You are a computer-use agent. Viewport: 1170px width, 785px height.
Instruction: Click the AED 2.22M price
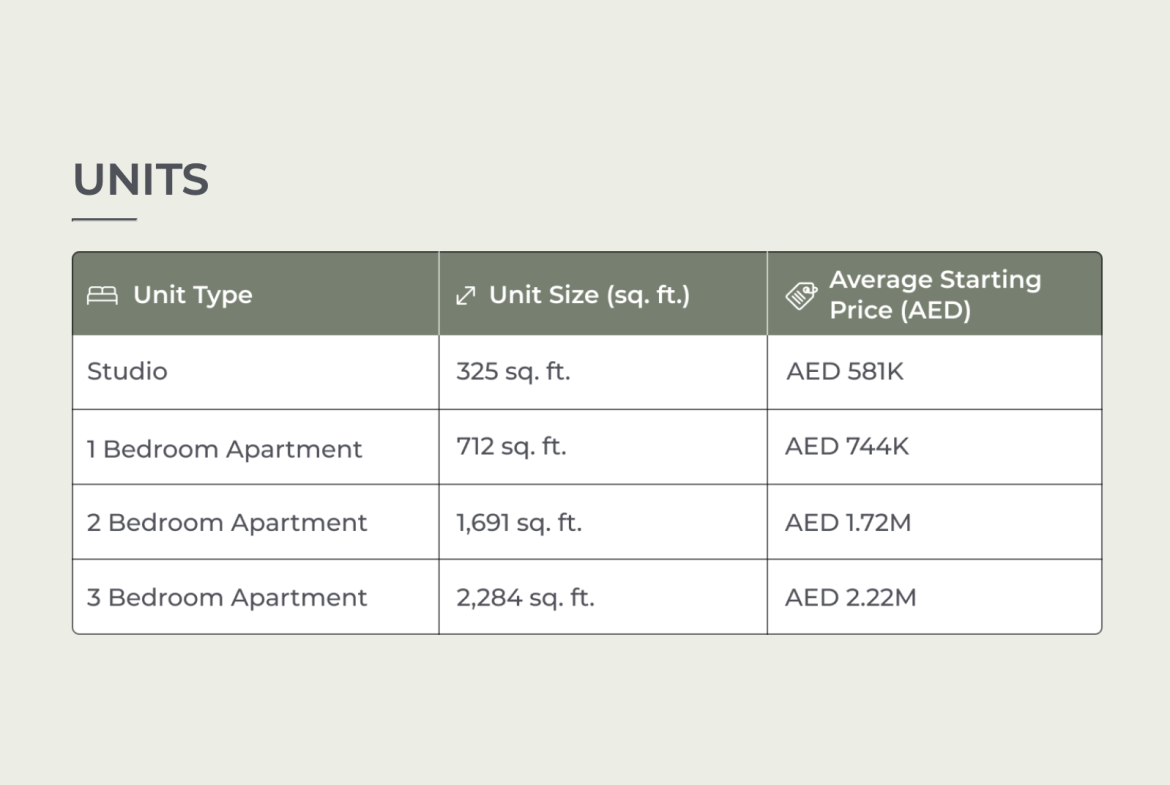850,598
